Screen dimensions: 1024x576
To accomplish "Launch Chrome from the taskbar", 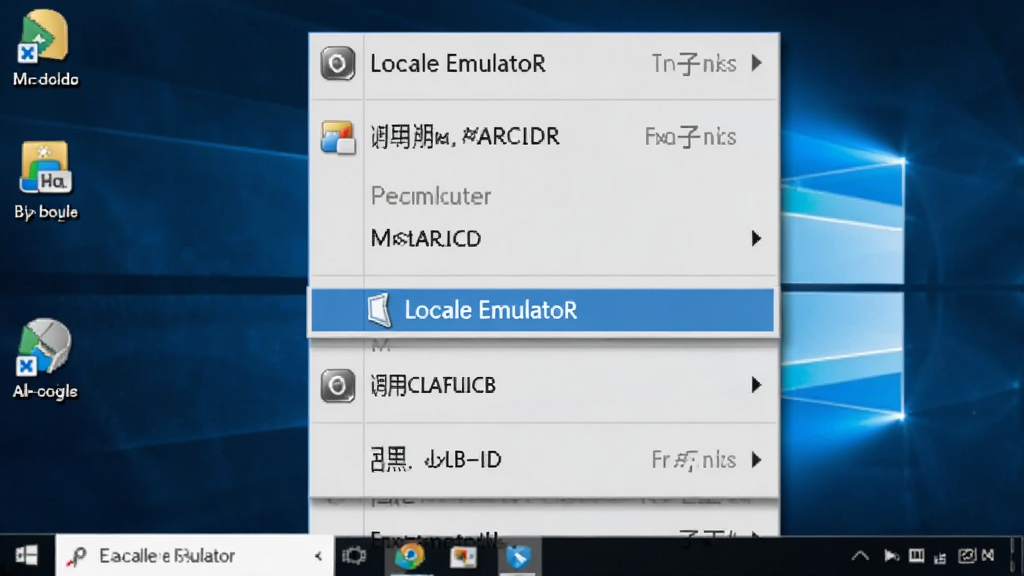I will click(x=410, y=556).
